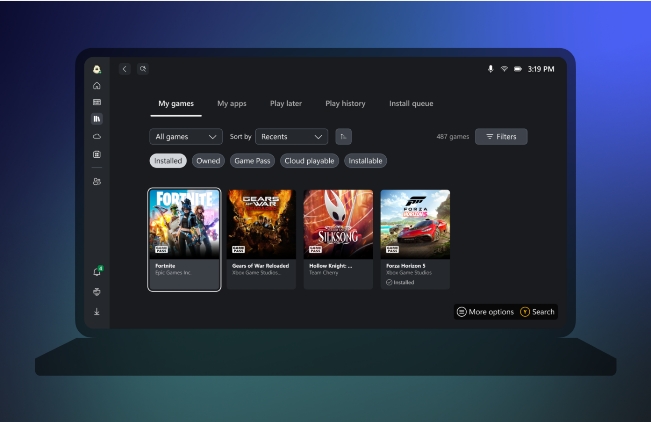Click the More options button
This screenshot has width=651, height=422.
point(485,312)
